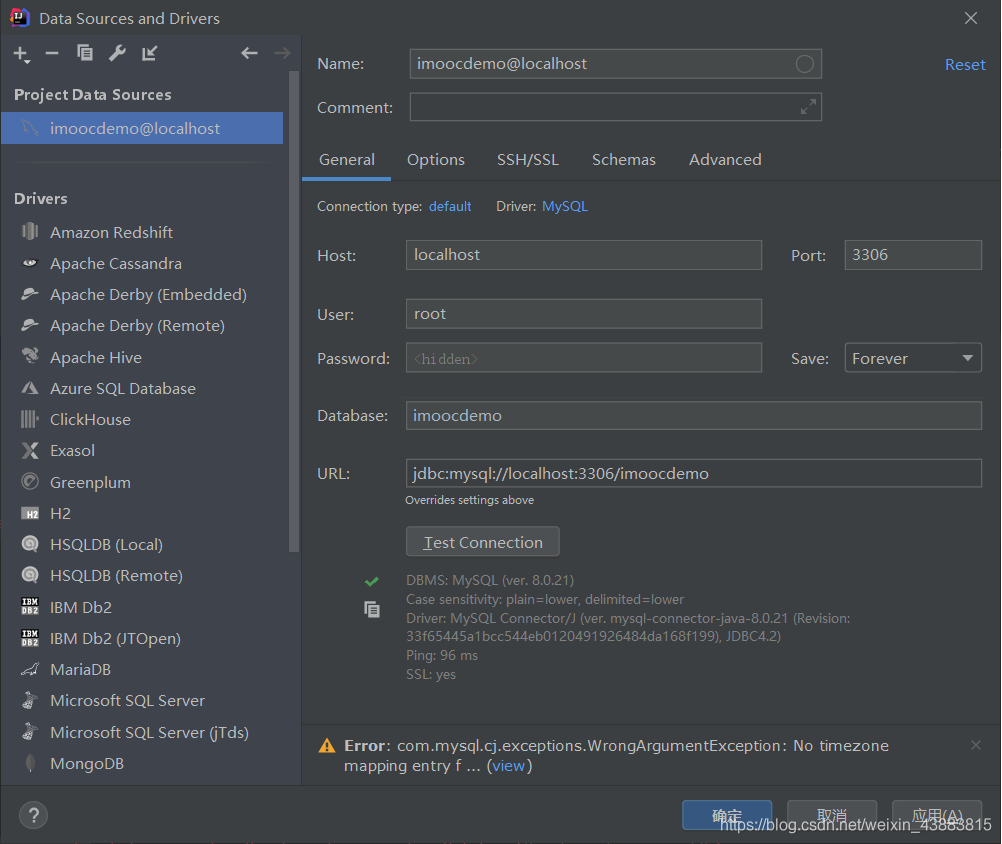Apply changes with 应用(A) button
This screenshot has width=1002, height=844.
[937, 815]
